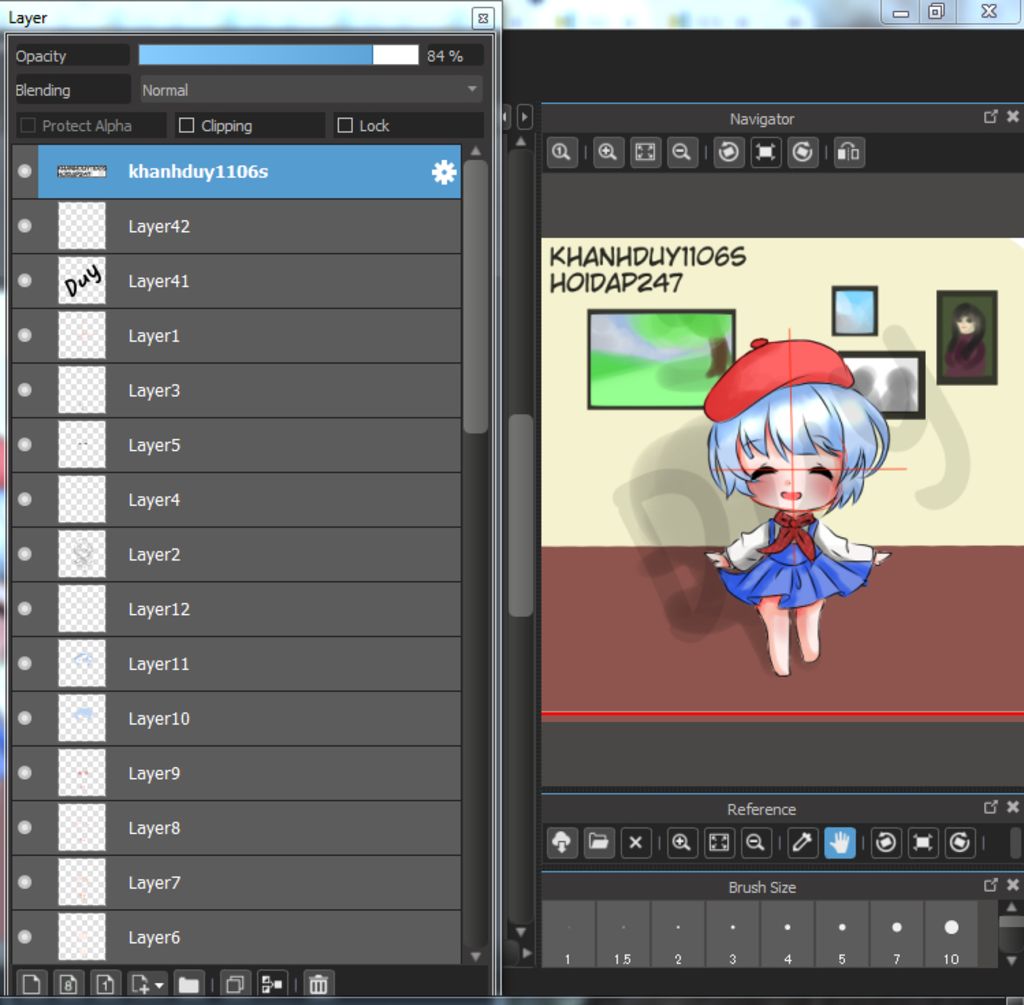1024x1005 pixels.
Task: Close the Layer panel window
Action: 483,18
